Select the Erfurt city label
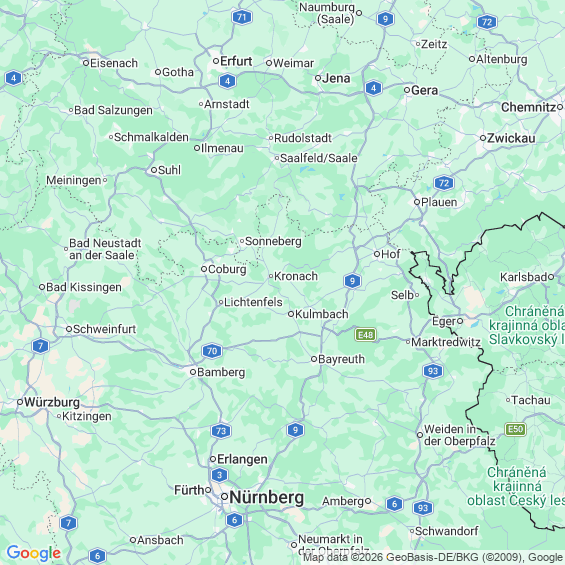Image resolution: width=565 pixels, height=565 pixels. coord(236,61)
